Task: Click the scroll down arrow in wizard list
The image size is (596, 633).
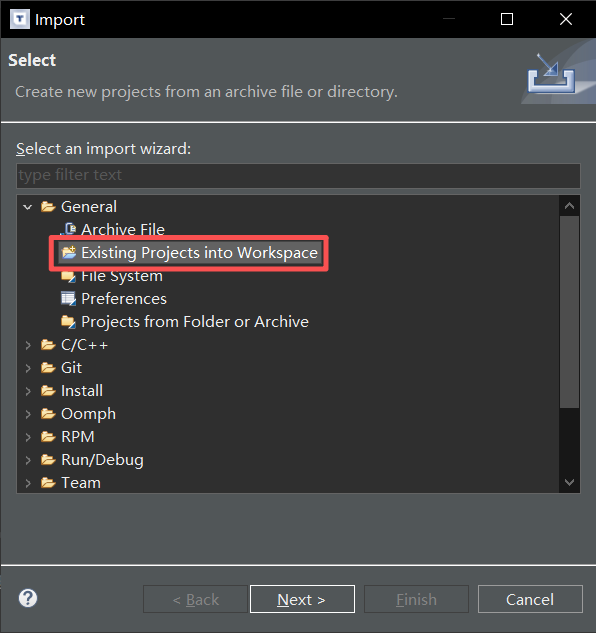Action: pyautogui.click(x=569, y=482)
